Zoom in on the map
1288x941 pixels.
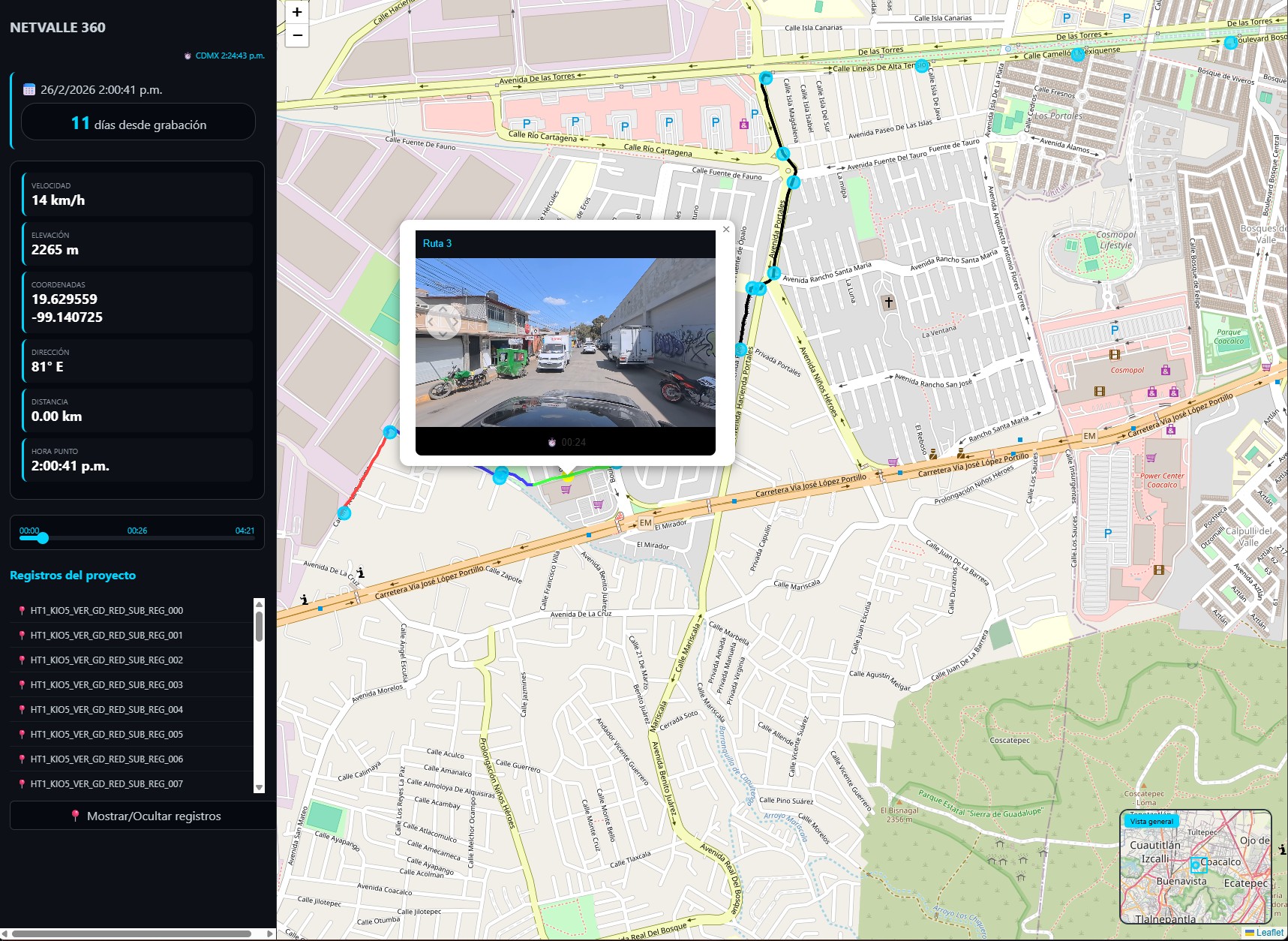297,12
